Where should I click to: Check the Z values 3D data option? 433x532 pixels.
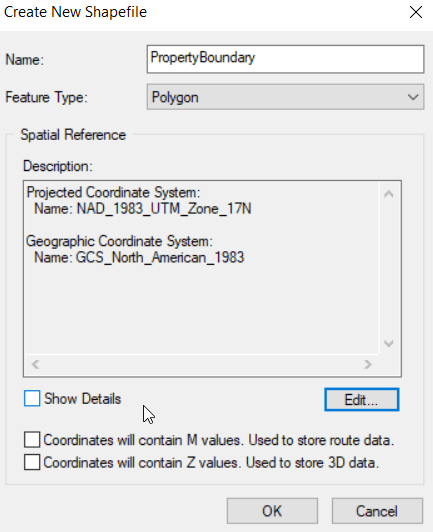(32, 462)
